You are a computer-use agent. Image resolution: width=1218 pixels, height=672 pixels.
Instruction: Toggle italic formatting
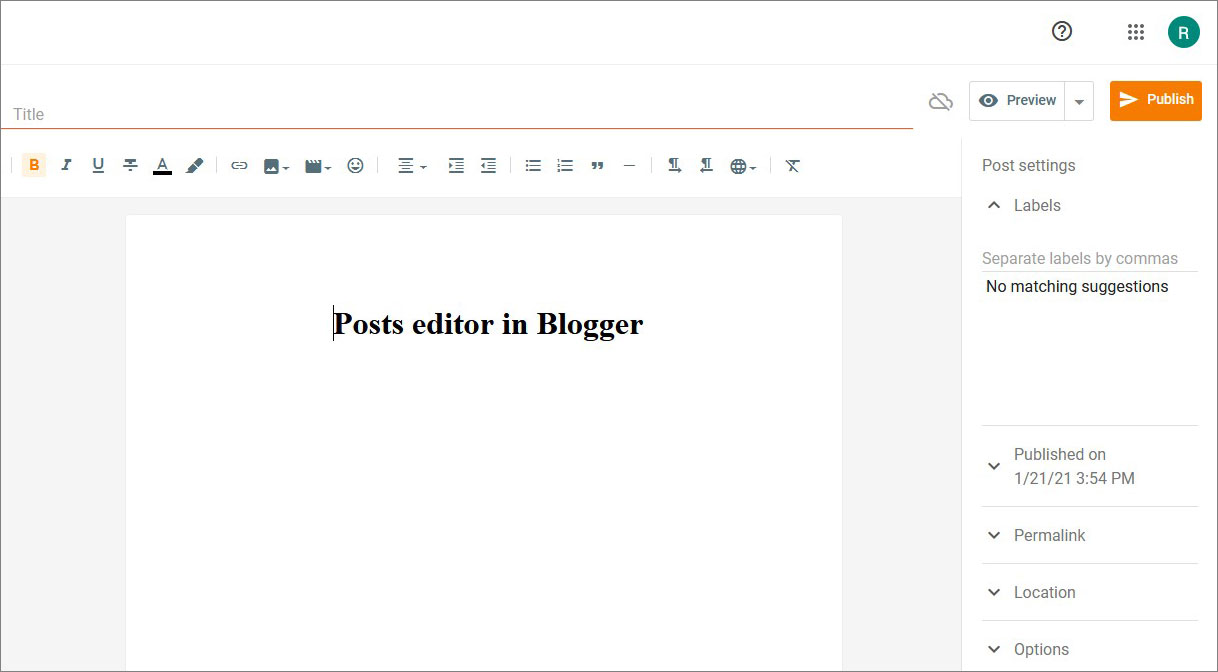tap(66, 166)
